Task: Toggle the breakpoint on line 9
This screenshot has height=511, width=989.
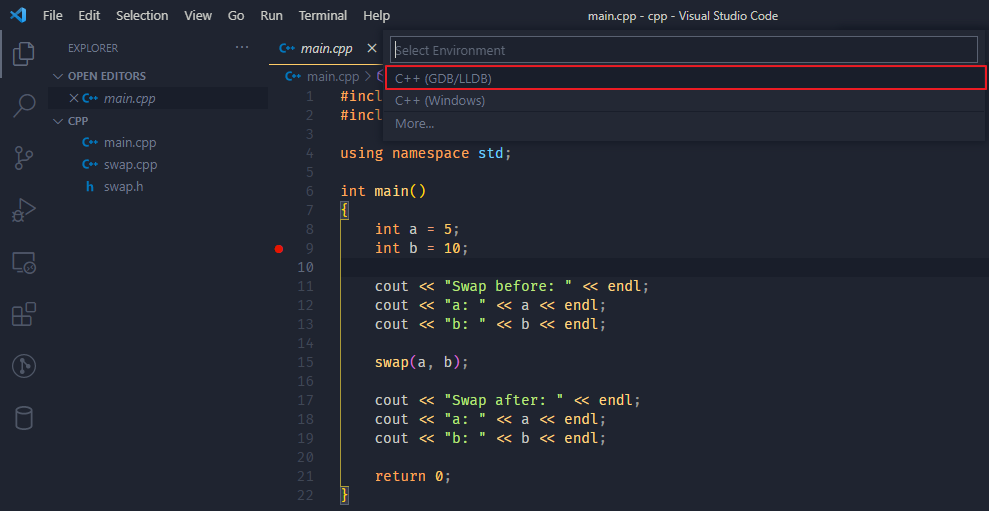Action: (x=279, y=248)
